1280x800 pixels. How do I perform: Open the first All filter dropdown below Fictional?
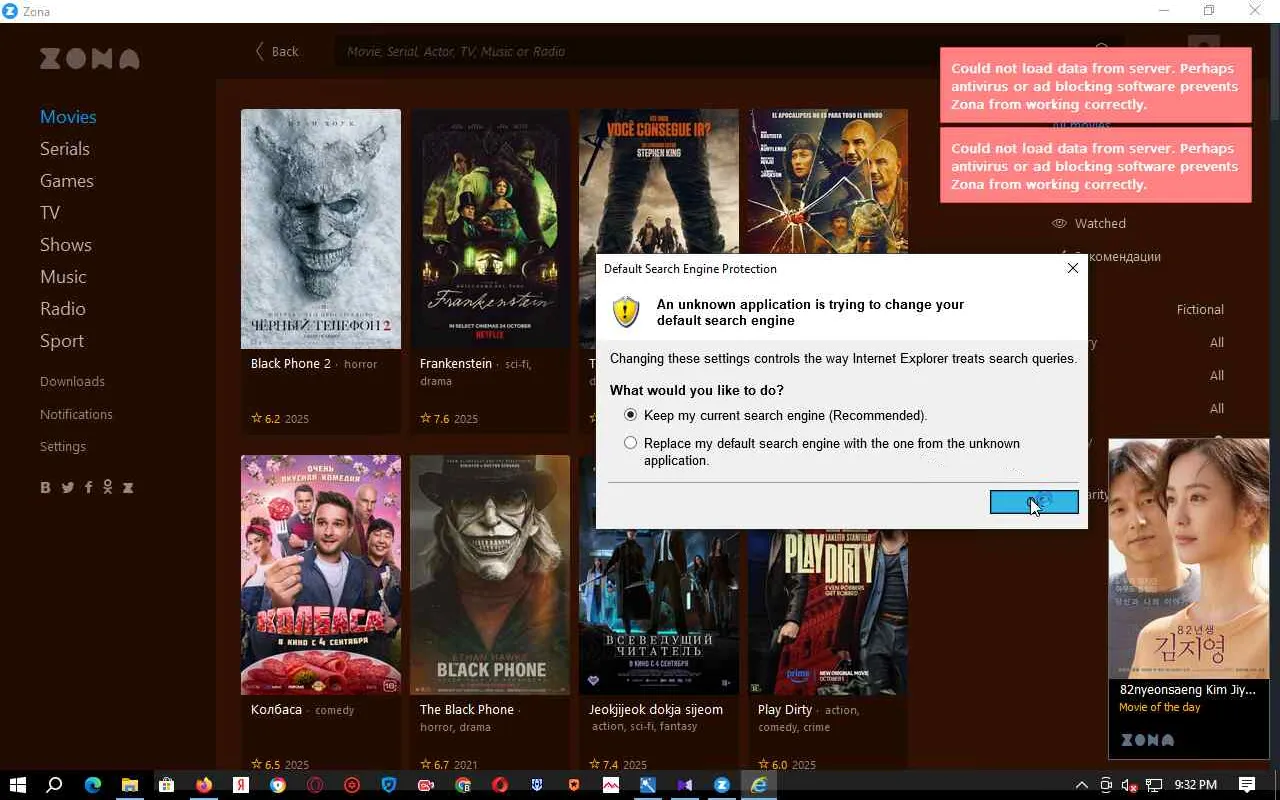point(1217,342)
